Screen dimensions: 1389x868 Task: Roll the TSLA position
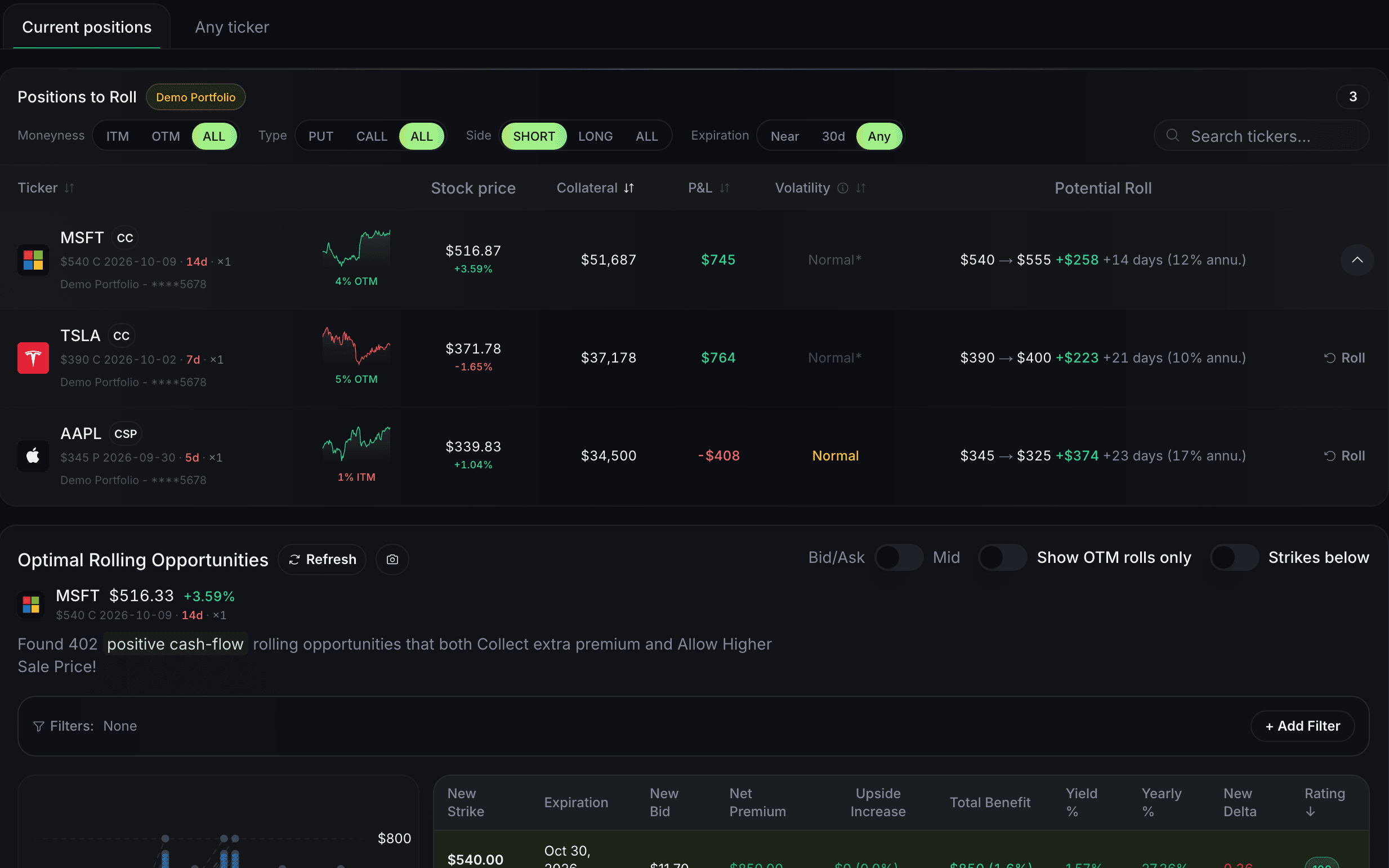[x=1345, y=358]
